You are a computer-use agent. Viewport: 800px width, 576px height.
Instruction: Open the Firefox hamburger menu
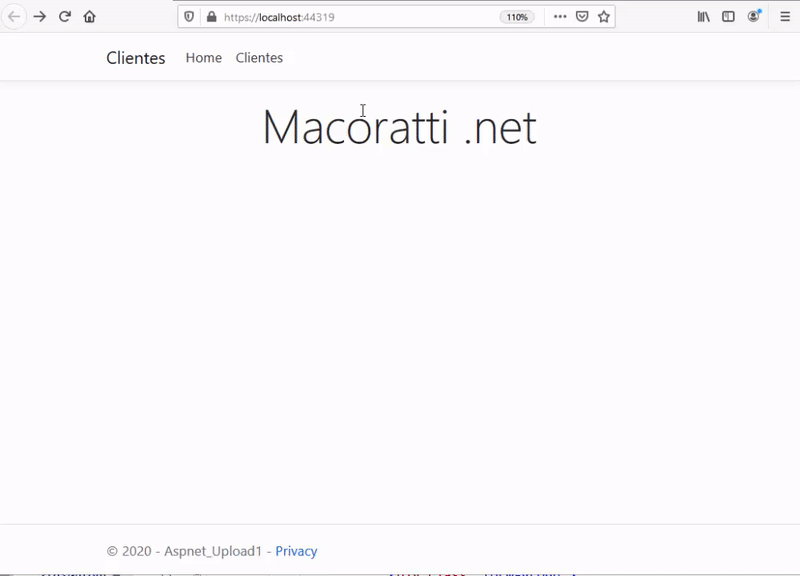click(x=785, y=17)
